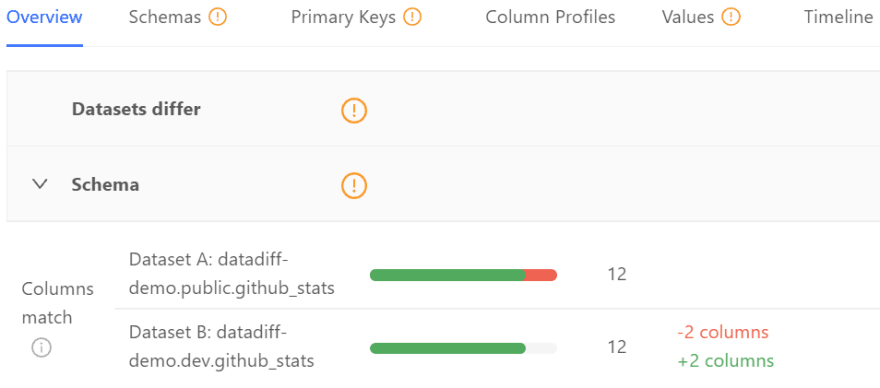The image size is (880, 388).
Task: Click the warning icon next to Datasets differ
Action: [x=354, y=110]
